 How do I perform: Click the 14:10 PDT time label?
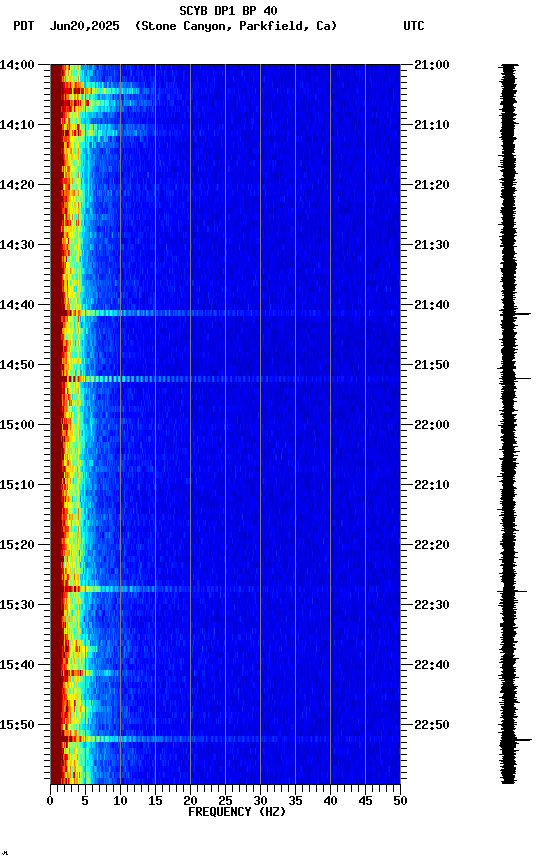(x=17, y=125)
